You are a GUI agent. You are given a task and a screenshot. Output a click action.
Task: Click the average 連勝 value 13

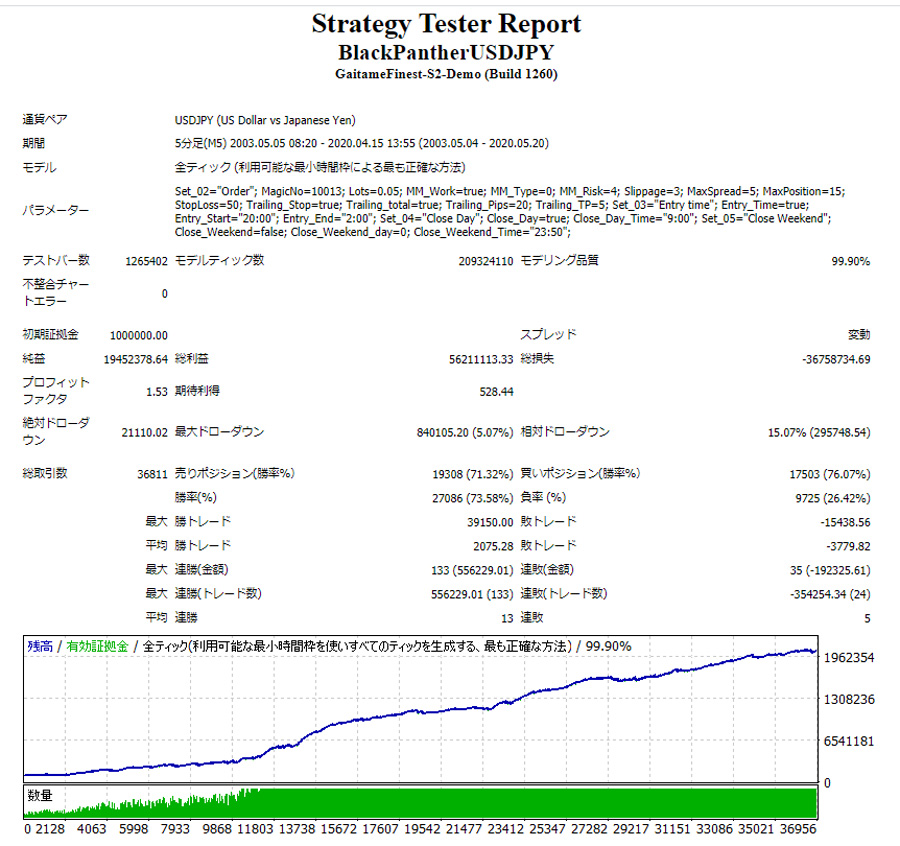(x=507, y=619)
